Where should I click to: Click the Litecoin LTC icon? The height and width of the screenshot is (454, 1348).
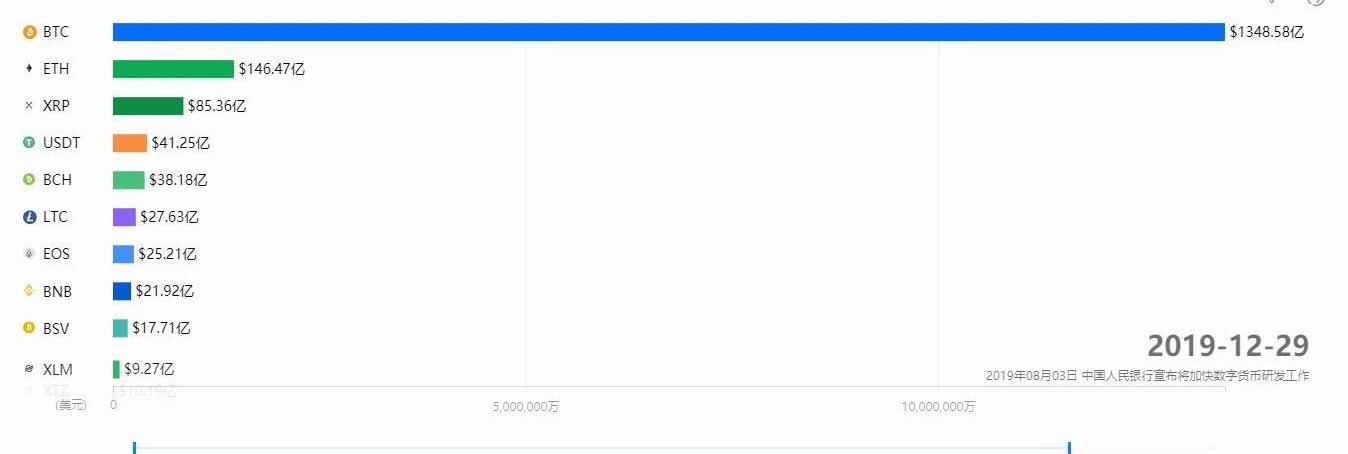pos(29,217)
